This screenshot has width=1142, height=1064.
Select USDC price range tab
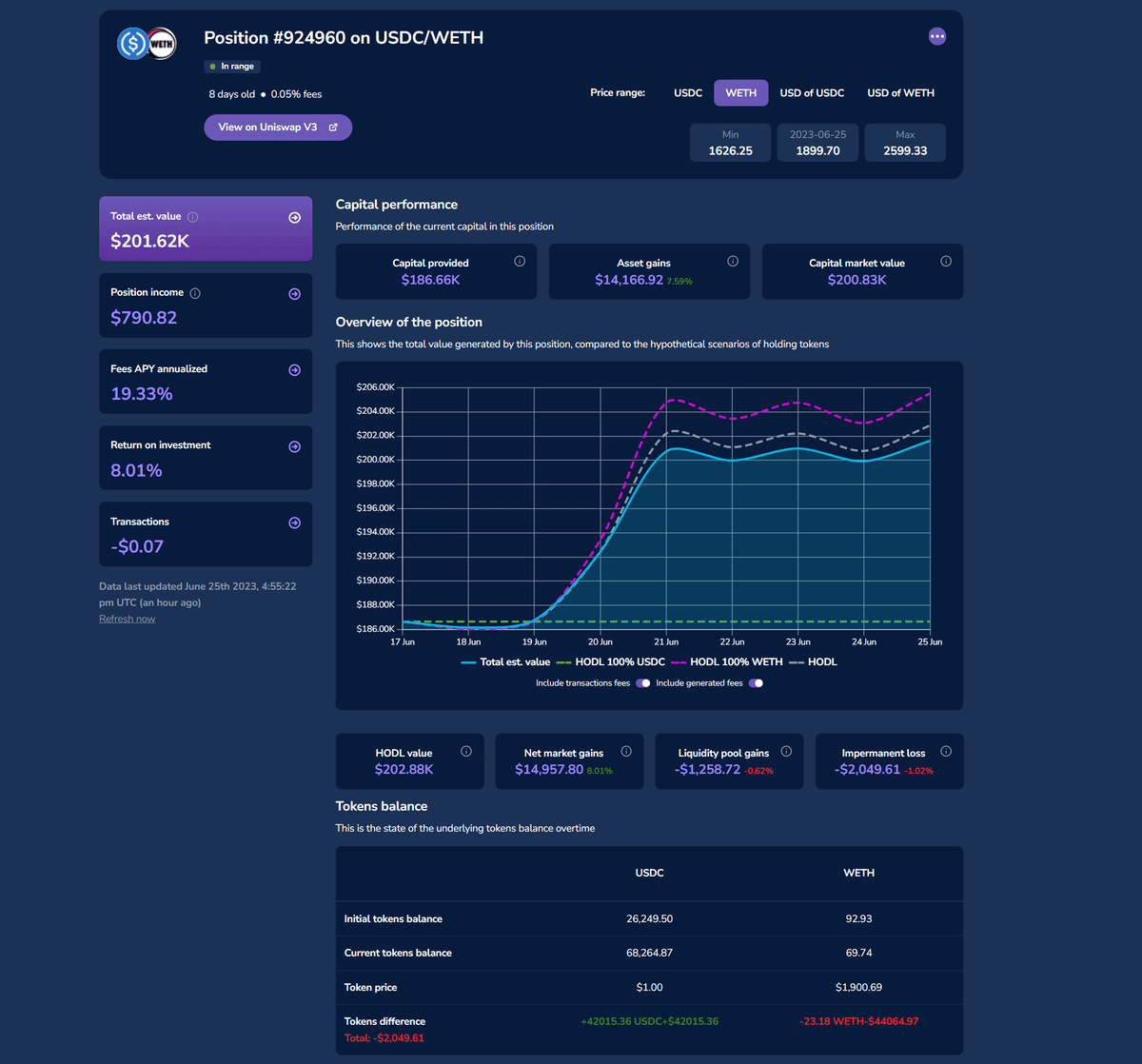click(x=688, y=92)
